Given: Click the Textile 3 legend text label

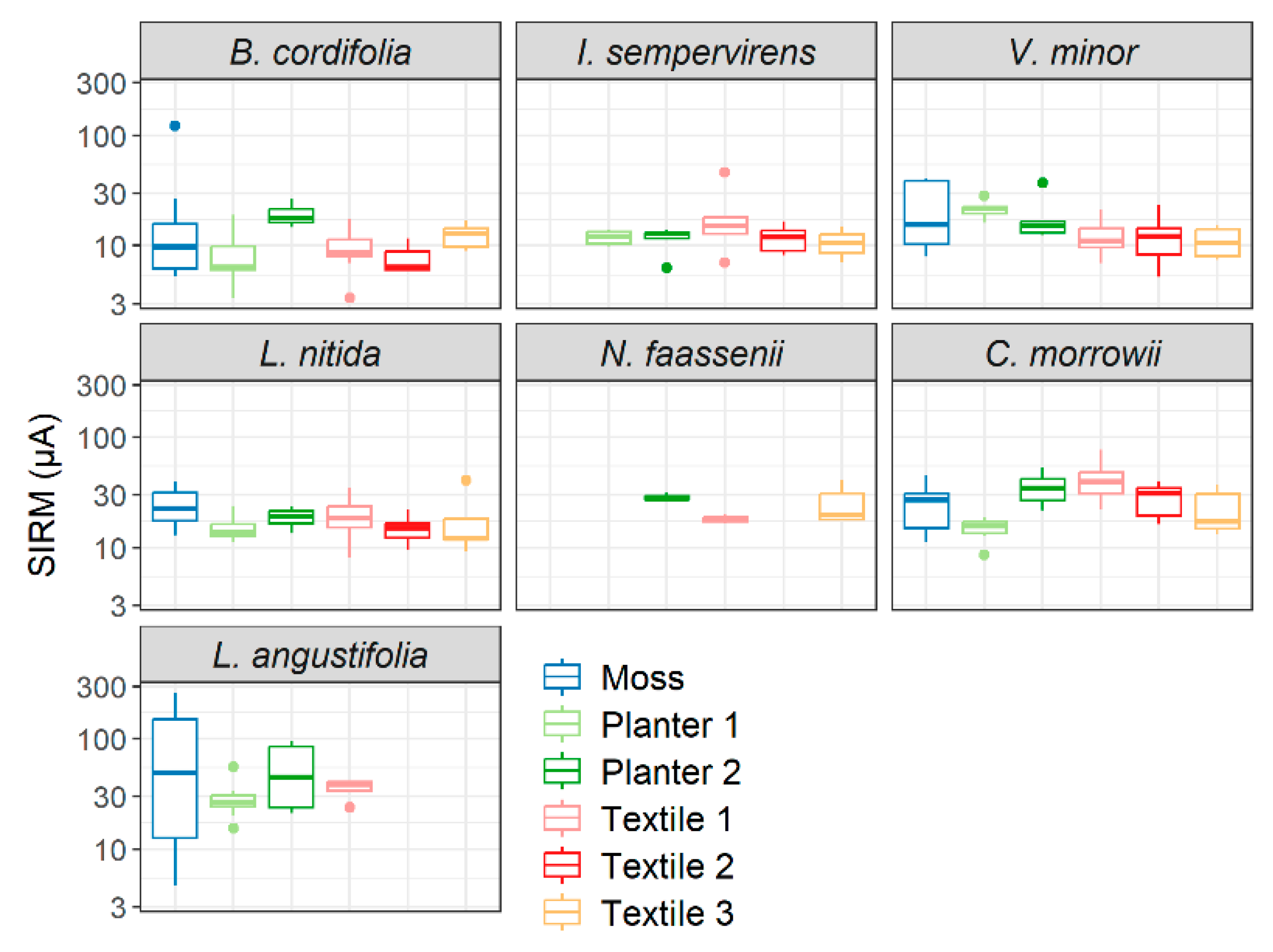Looking at the screenshot, I should (x=667, y=913).
